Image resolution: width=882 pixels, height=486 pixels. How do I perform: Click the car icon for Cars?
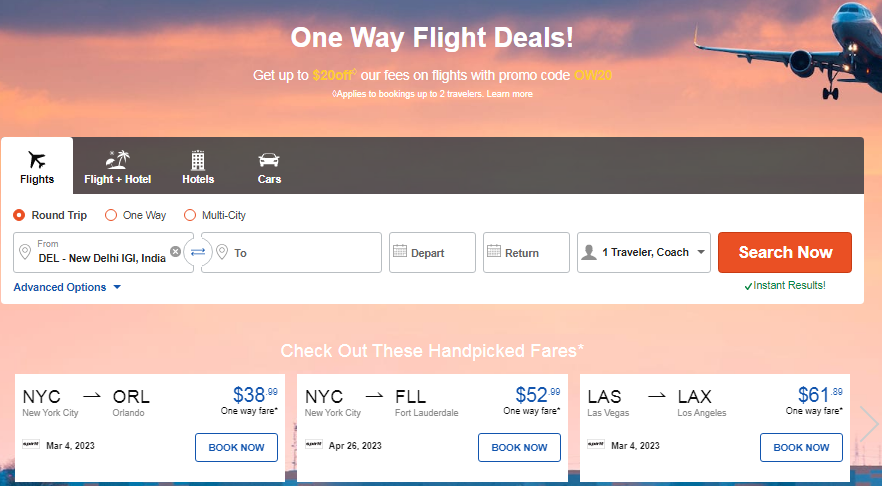click(269, 160)
